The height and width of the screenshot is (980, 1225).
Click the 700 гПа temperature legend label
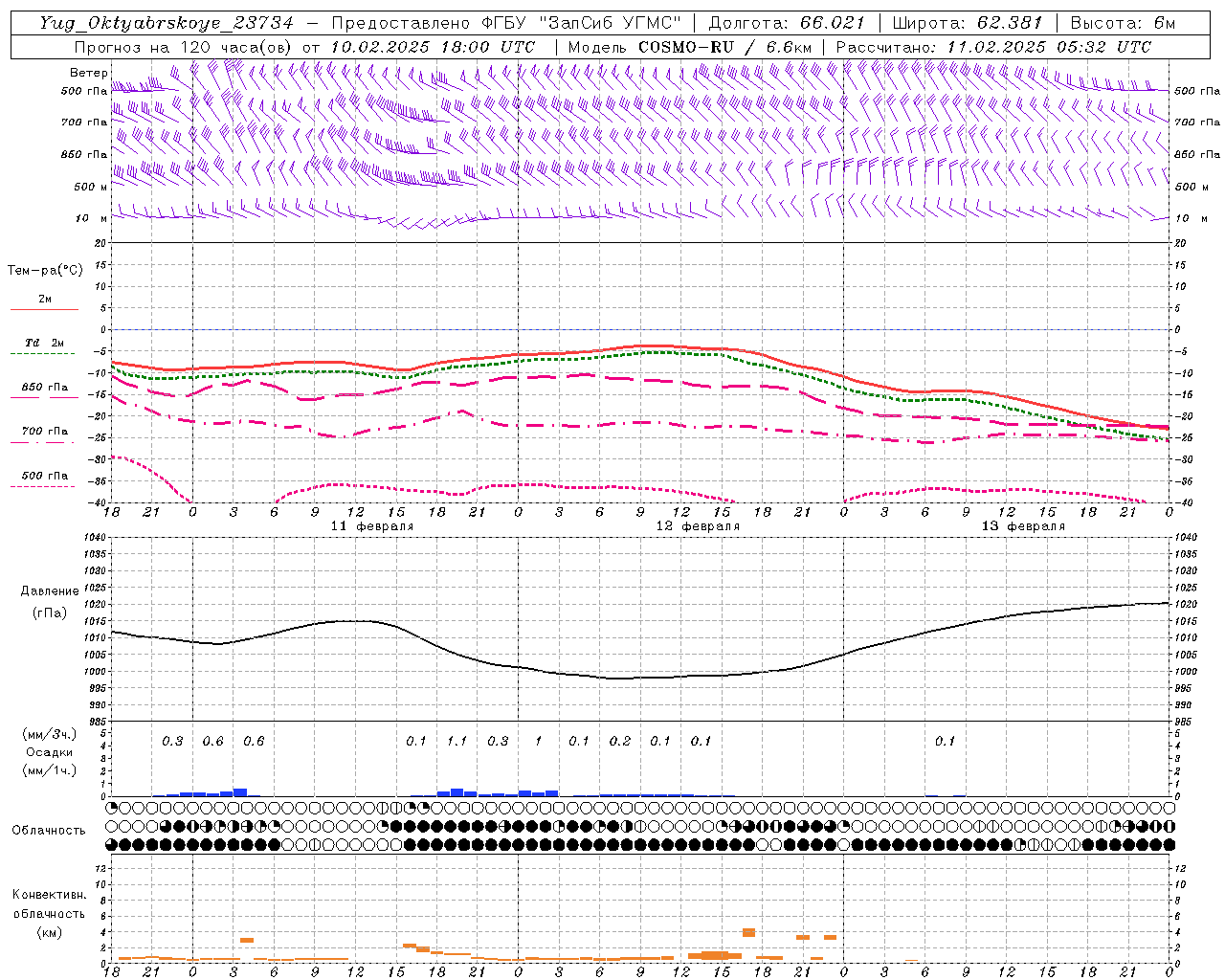click(x=45, y=432)
